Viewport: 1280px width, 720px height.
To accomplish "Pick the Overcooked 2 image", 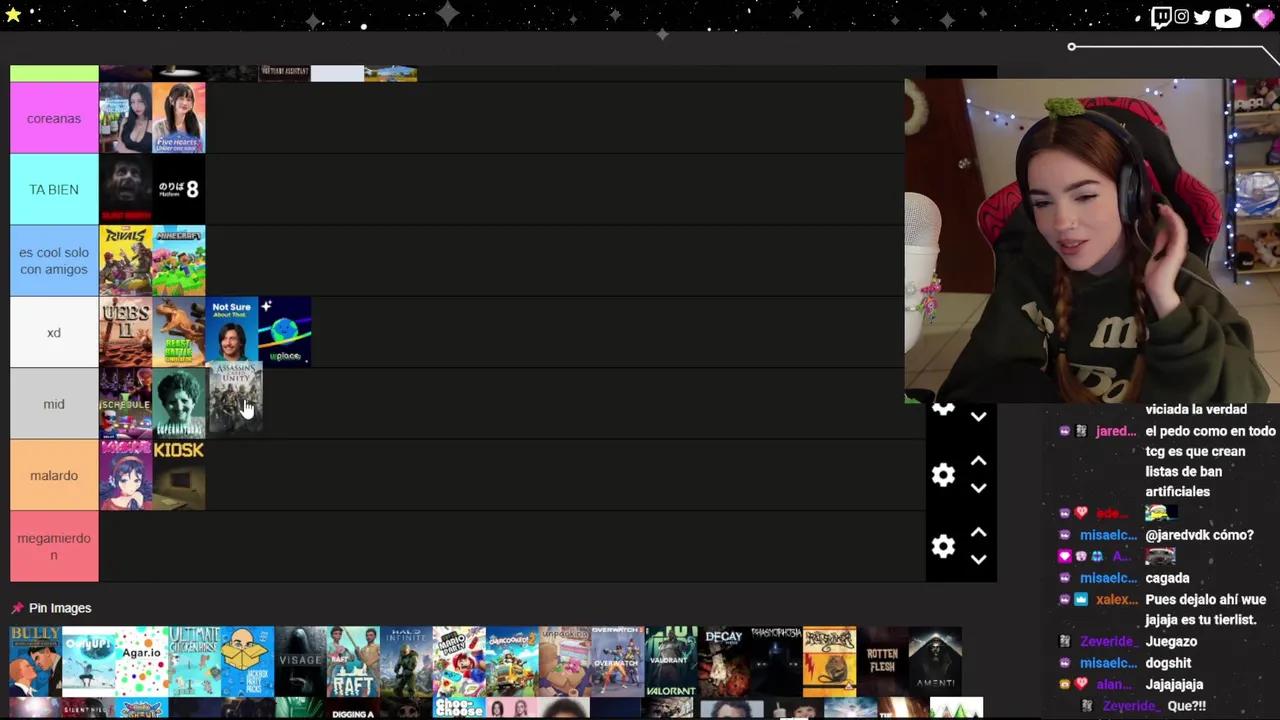I will (512, 662).
